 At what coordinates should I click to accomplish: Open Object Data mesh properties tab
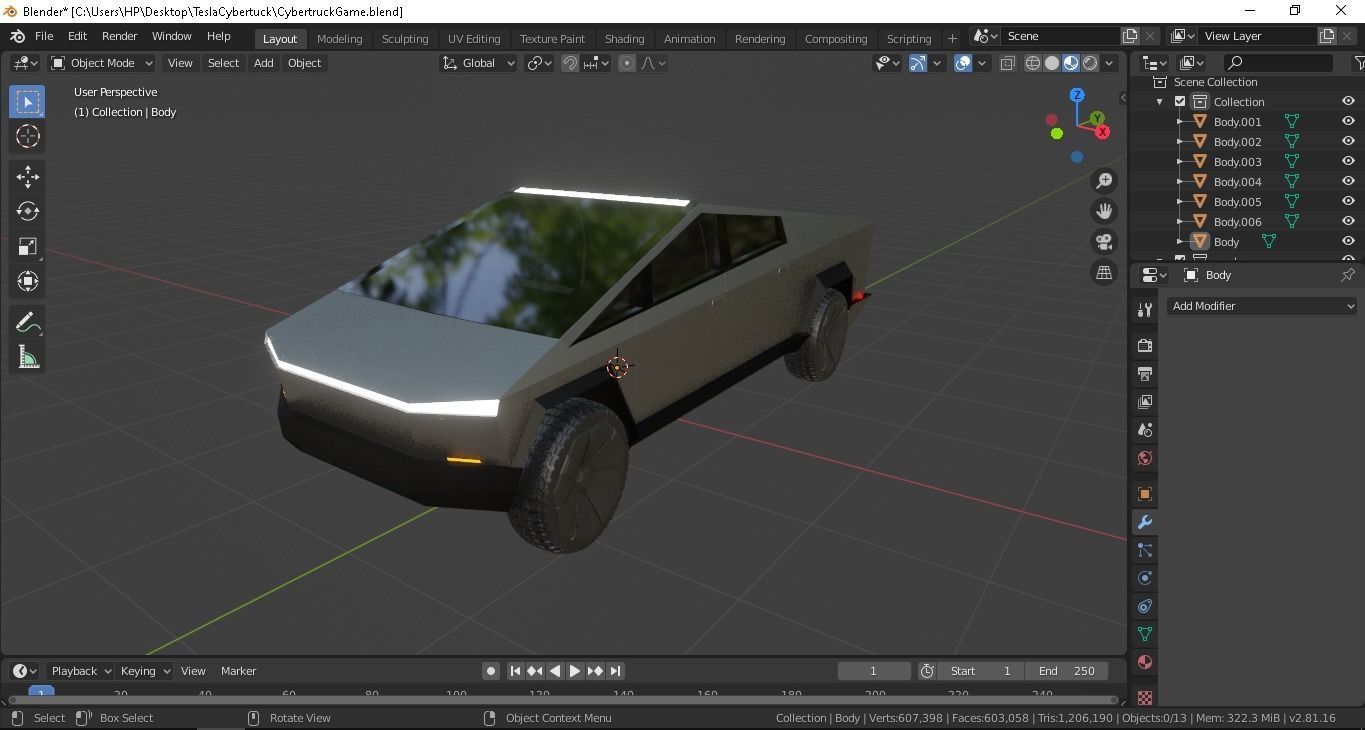(1145, 634)
